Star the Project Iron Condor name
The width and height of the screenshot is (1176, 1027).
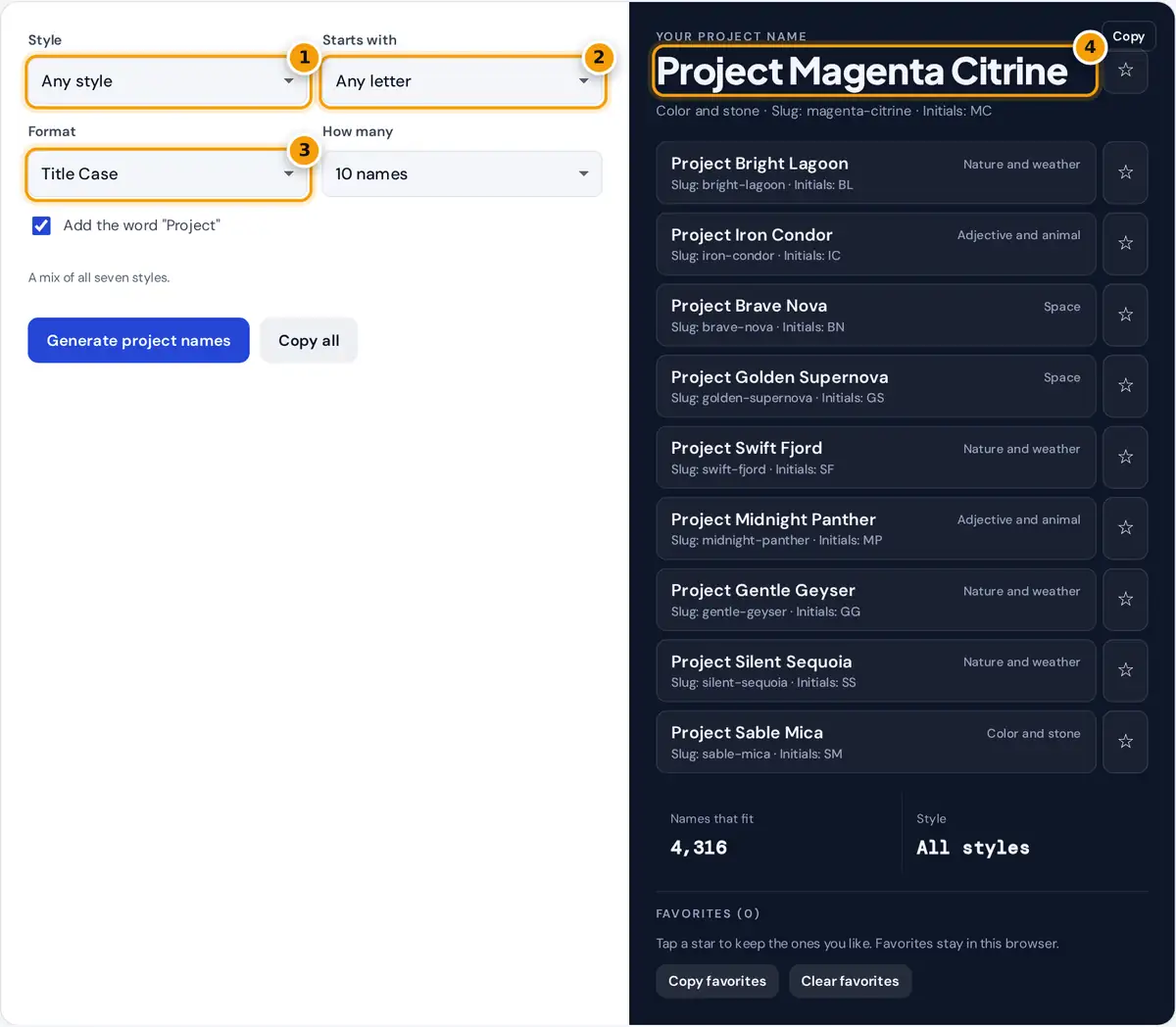pyautogui.click(x=1125, y=243)
